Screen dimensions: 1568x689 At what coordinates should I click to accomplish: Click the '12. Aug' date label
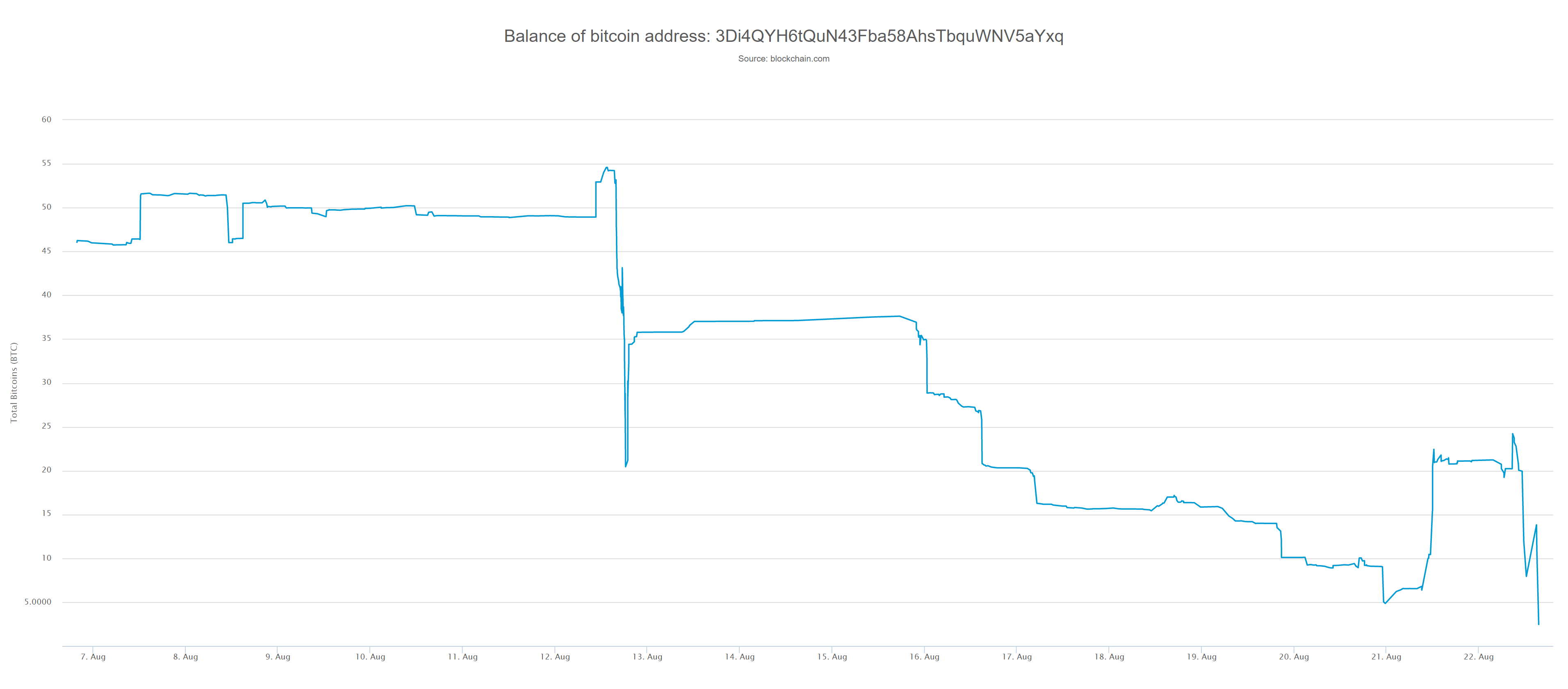[x=555, y=657]
